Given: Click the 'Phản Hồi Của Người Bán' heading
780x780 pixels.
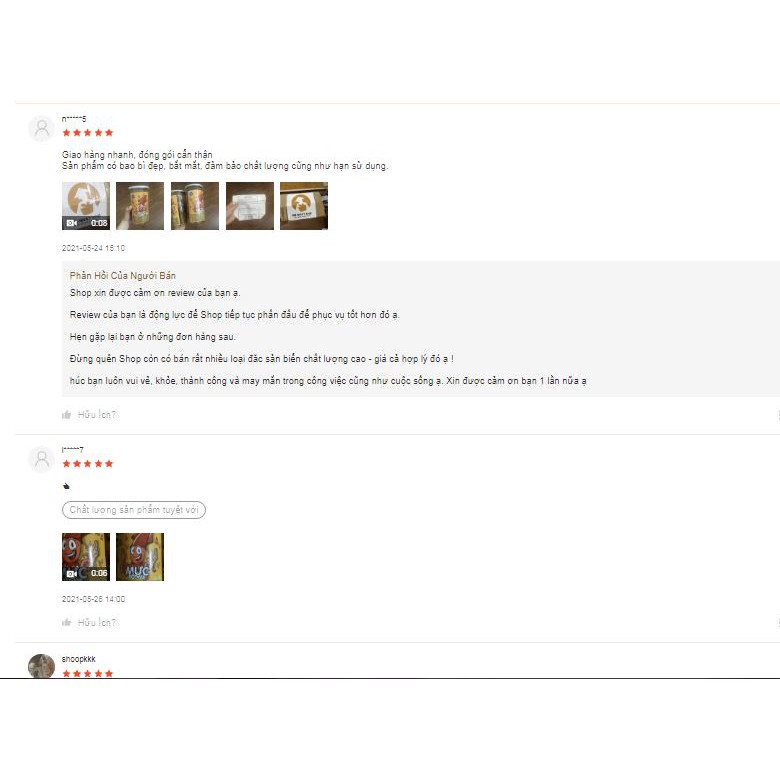Looking at the screenshot, I should click(122, 276).
